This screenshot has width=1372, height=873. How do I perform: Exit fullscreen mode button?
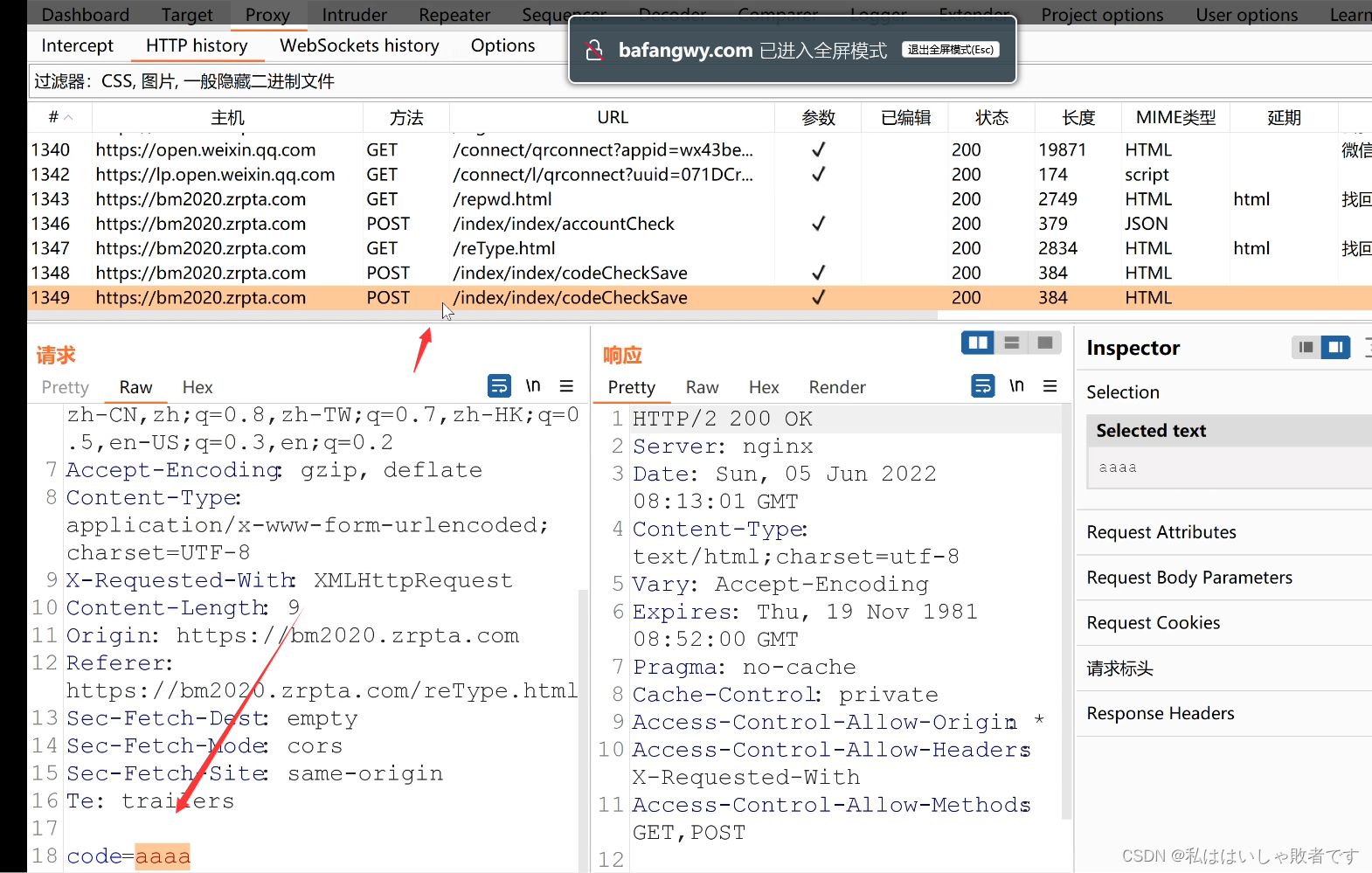pyautogui.click(x=950, y=50)
